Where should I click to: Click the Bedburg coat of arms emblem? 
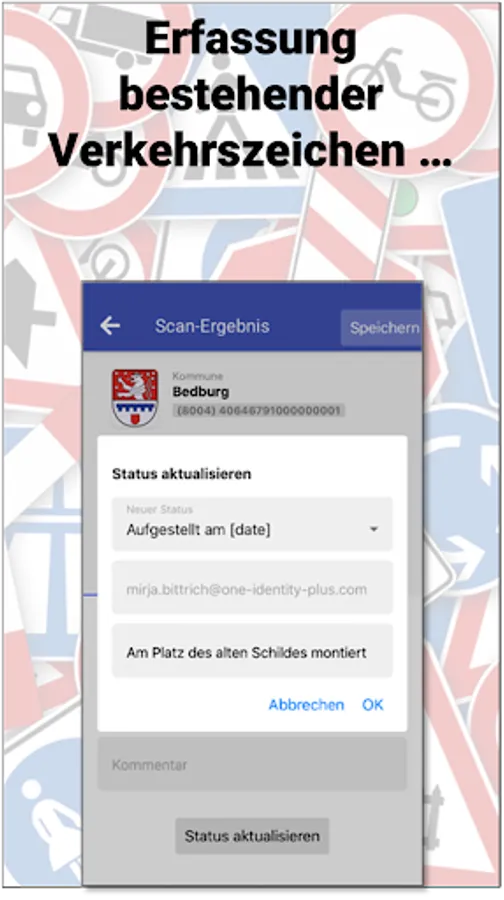(135, 397)
